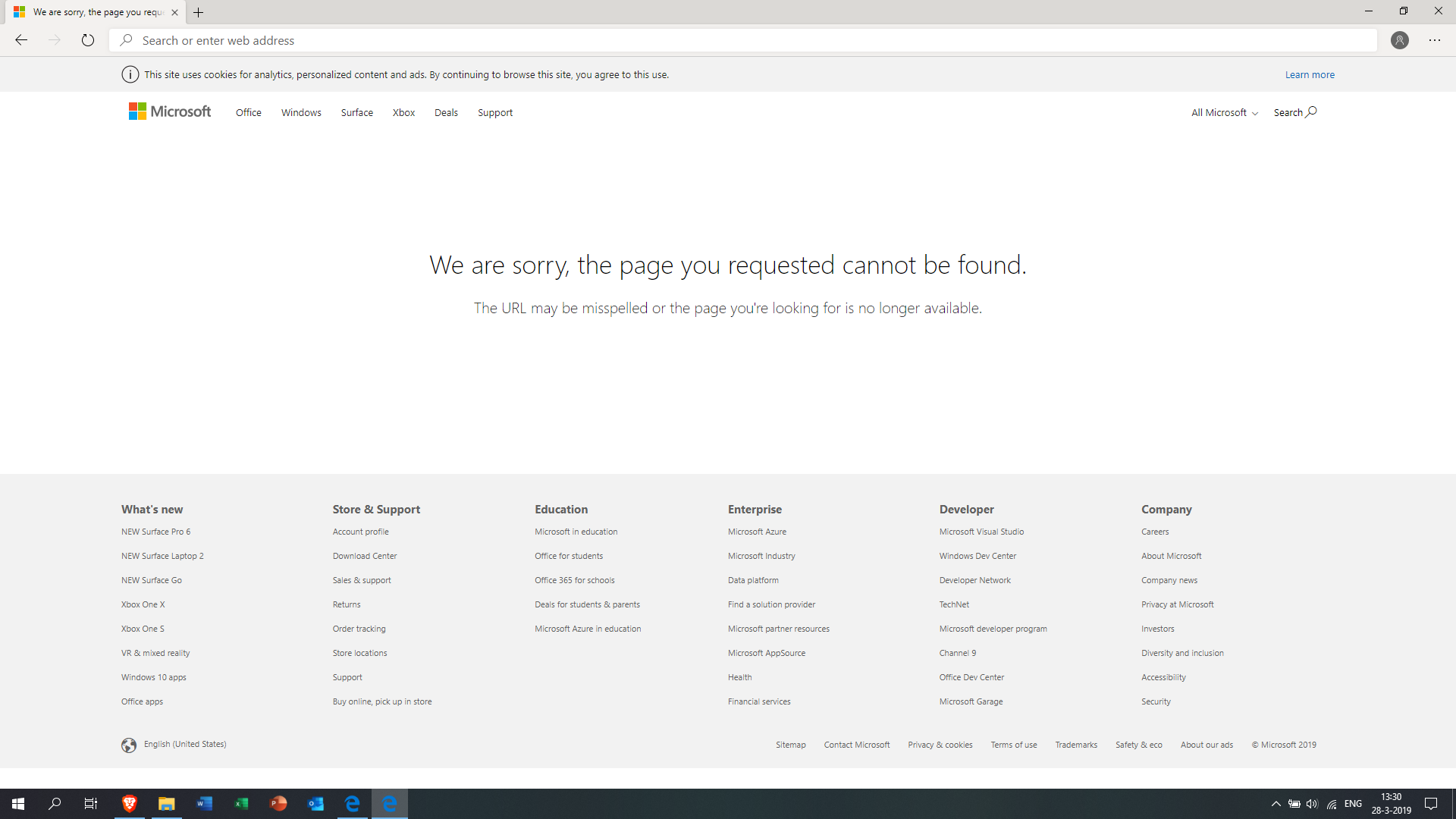Launch Brave browser from taskbar
Viewport: 1456px width, 819px height.
coord(130,804)
